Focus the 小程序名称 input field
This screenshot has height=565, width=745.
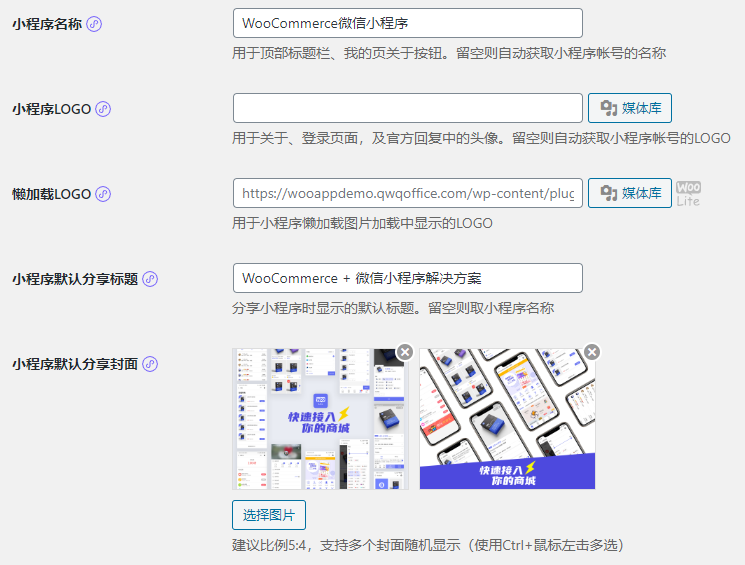[408, 23]
